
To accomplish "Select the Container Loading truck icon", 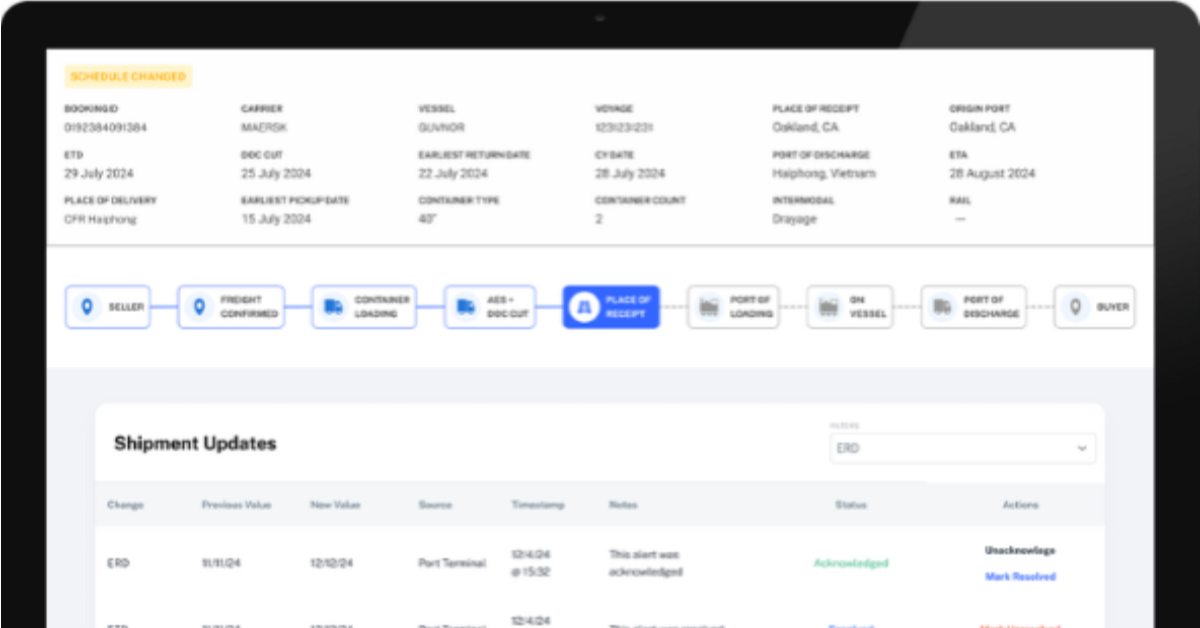I will pyautogui.click(x=333, y=307).
